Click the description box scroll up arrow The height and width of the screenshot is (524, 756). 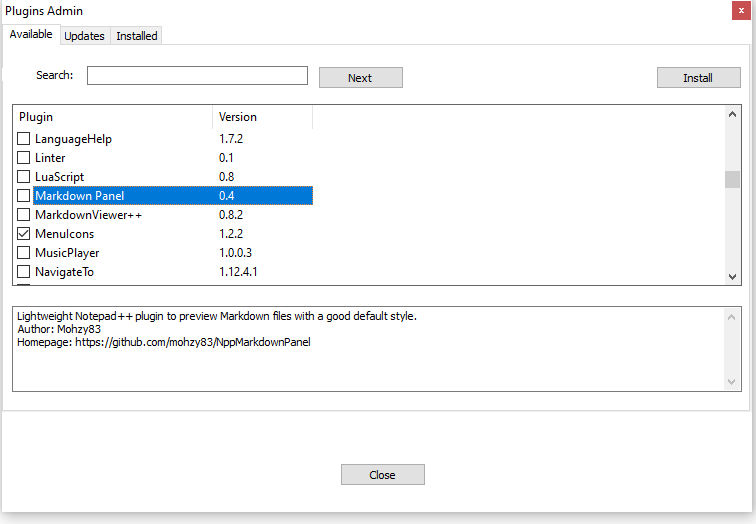coord(731,317)
